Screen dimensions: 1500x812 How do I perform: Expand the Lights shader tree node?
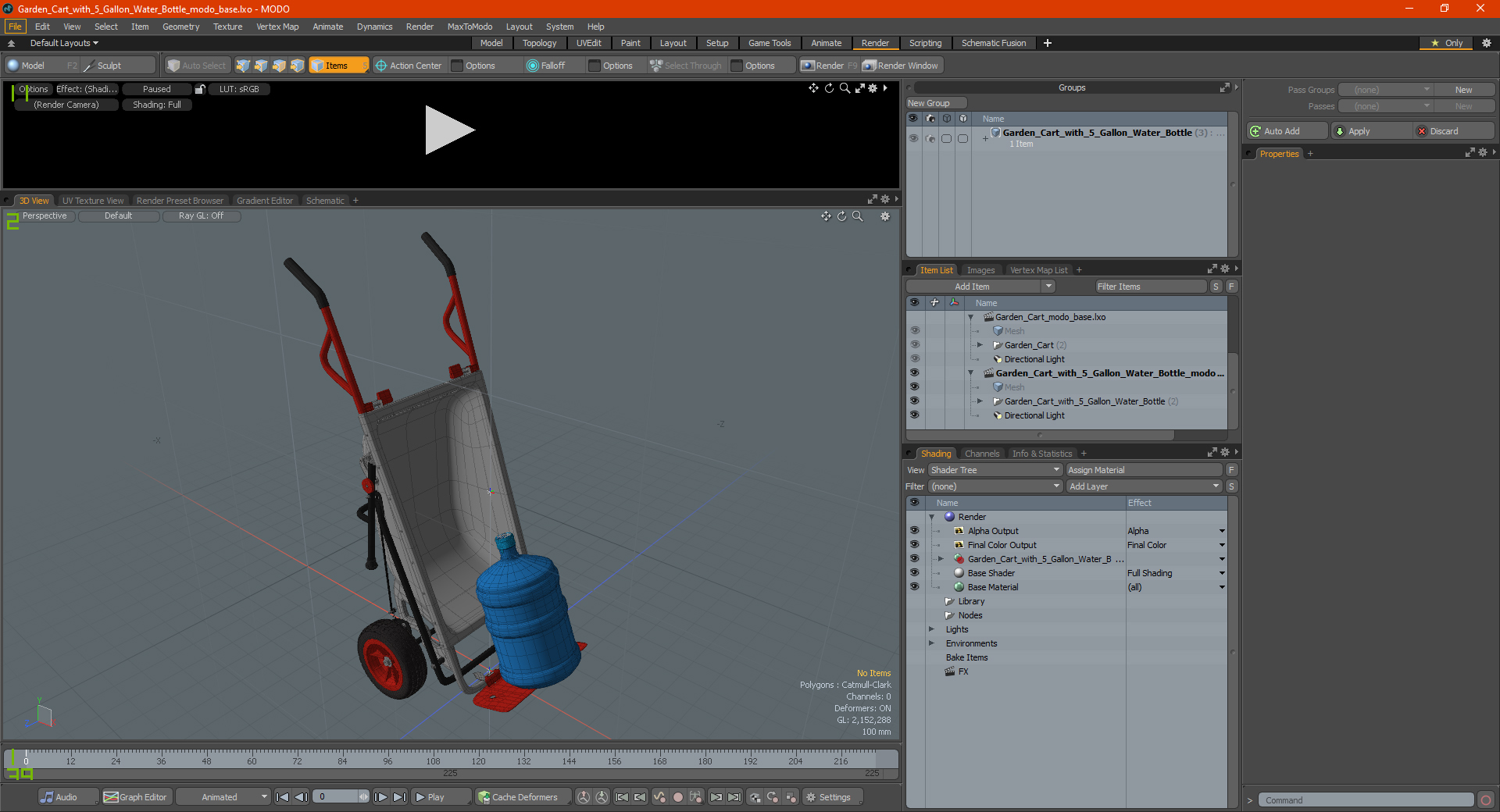tap(931, 629)
